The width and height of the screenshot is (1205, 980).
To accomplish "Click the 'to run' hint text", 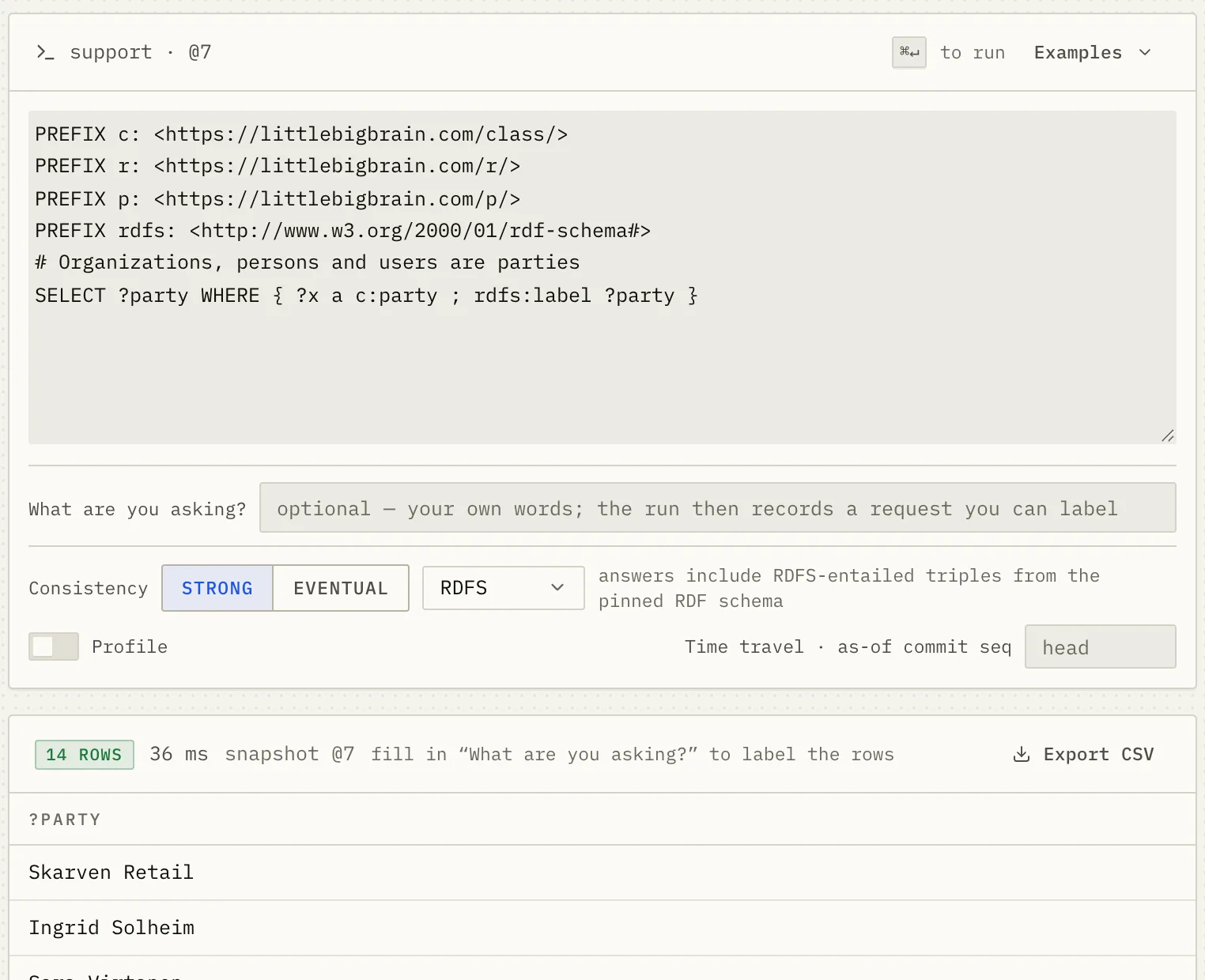I will tap(973, 52).
